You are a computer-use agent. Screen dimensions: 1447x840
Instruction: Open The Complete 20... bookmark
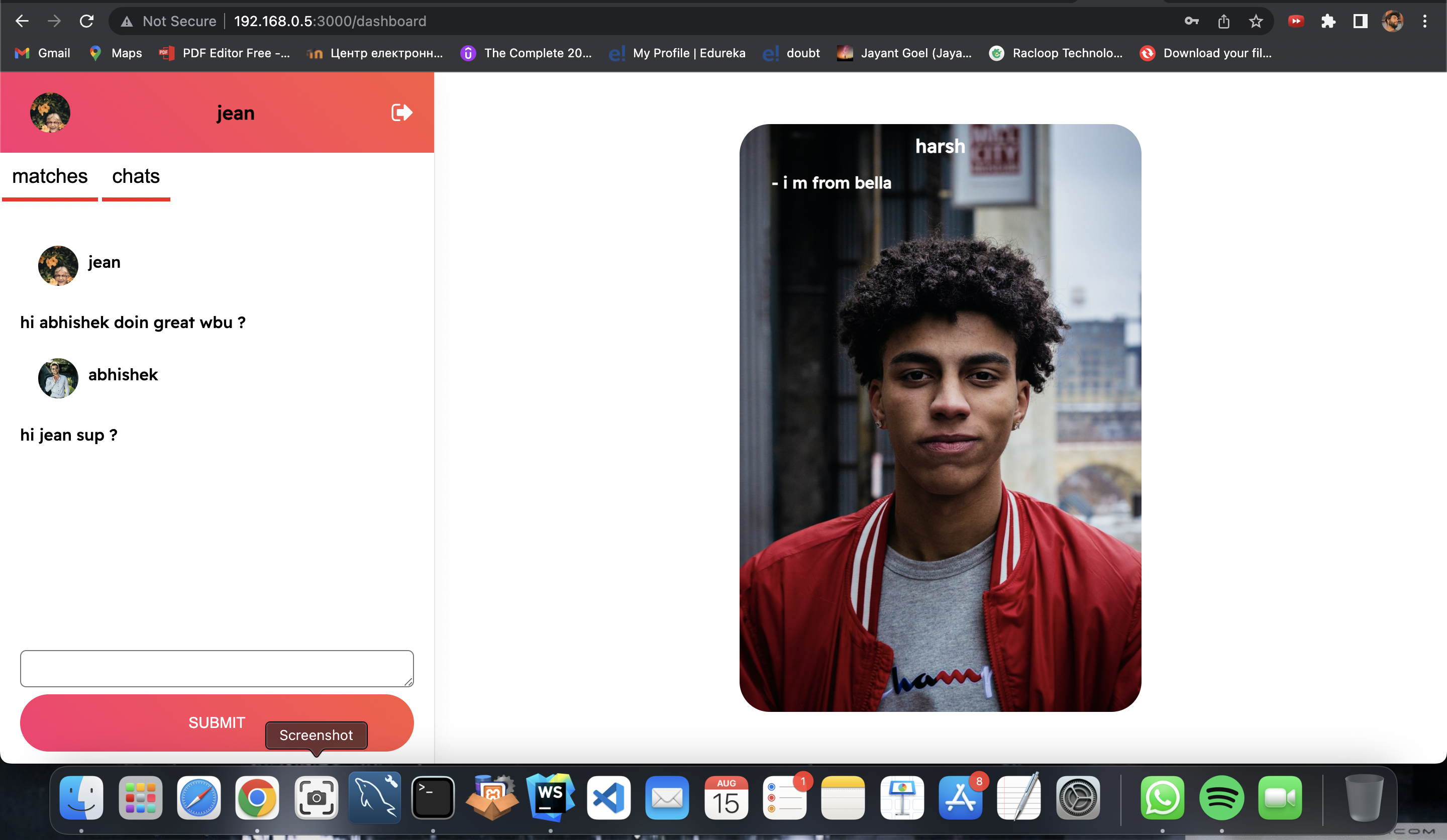point(526,53)
